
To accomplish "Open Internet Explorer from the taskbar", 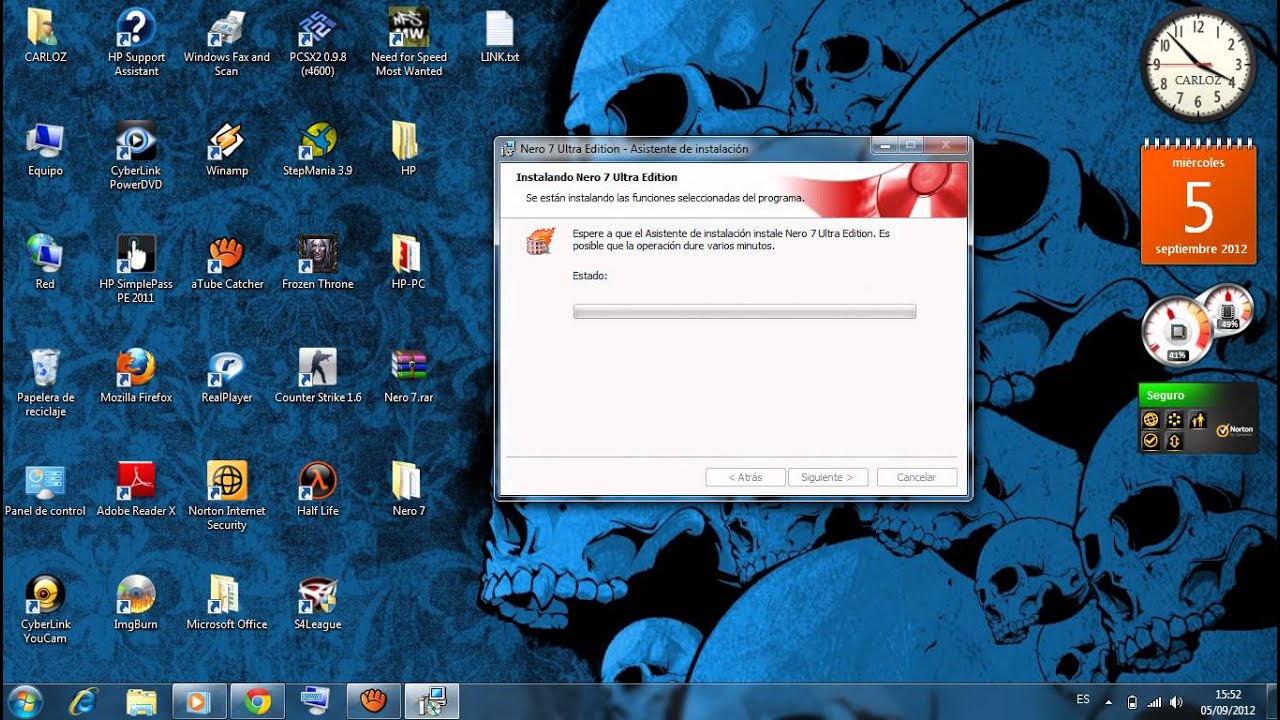I will click(84, 702).
